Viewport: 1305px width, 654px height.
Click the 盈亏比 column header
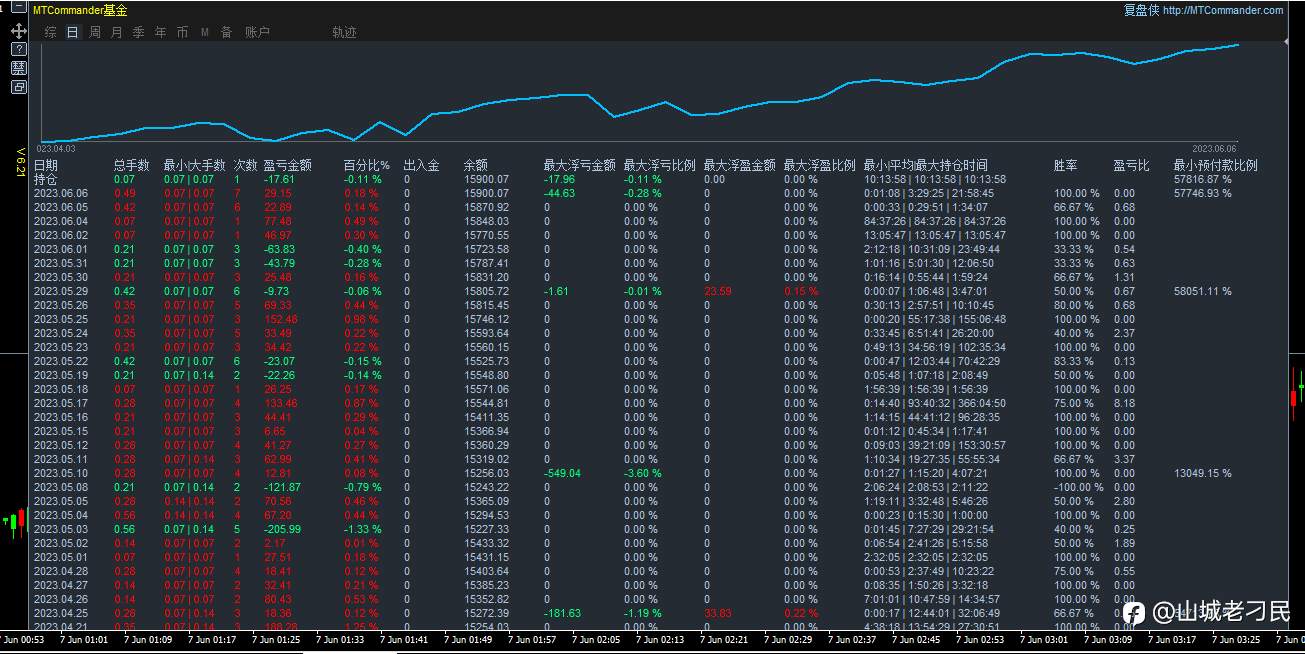point(1132,165)
